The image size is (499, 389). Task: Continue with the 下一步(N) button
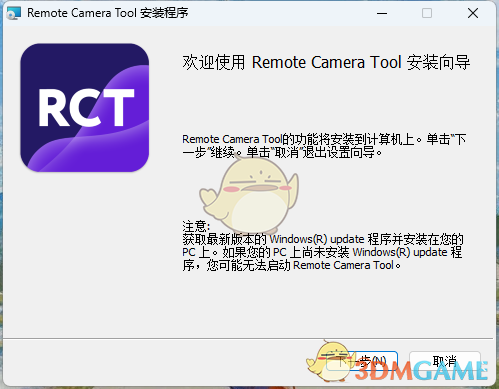362,361
